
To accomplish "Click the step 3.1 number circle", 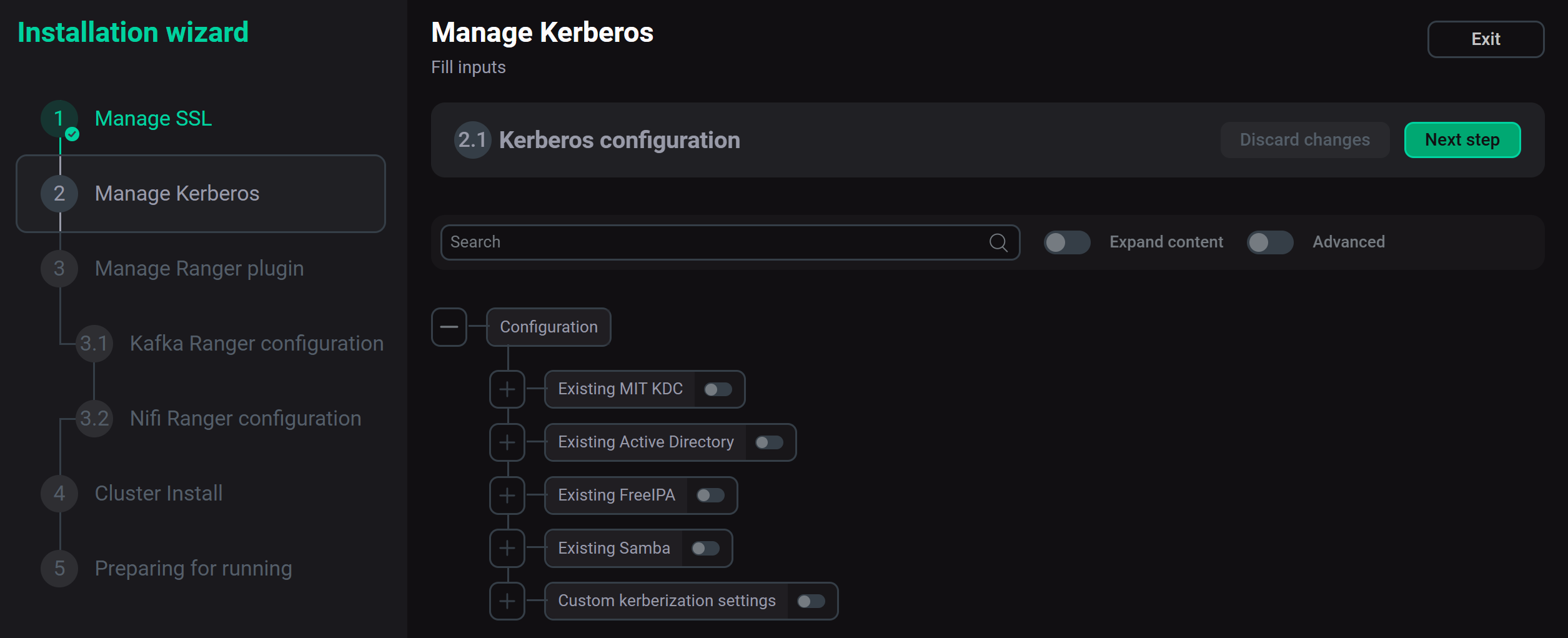I will pyautogui.click(x=94, y=344).
